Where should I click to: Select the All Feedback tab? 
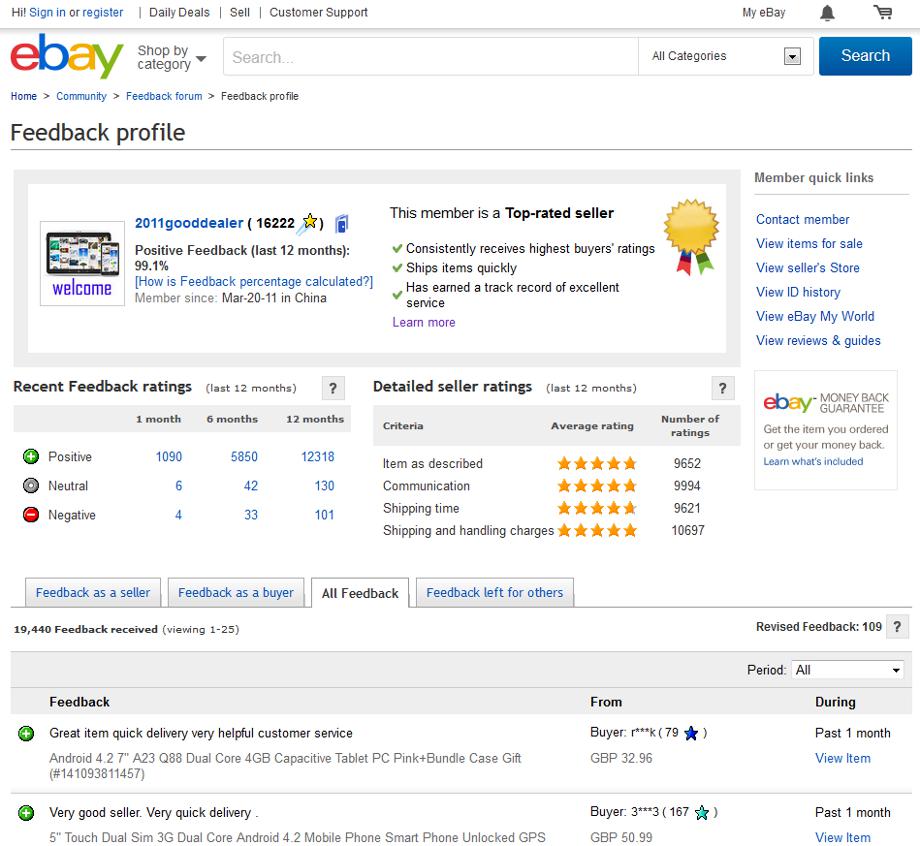[x=360, y=593]
